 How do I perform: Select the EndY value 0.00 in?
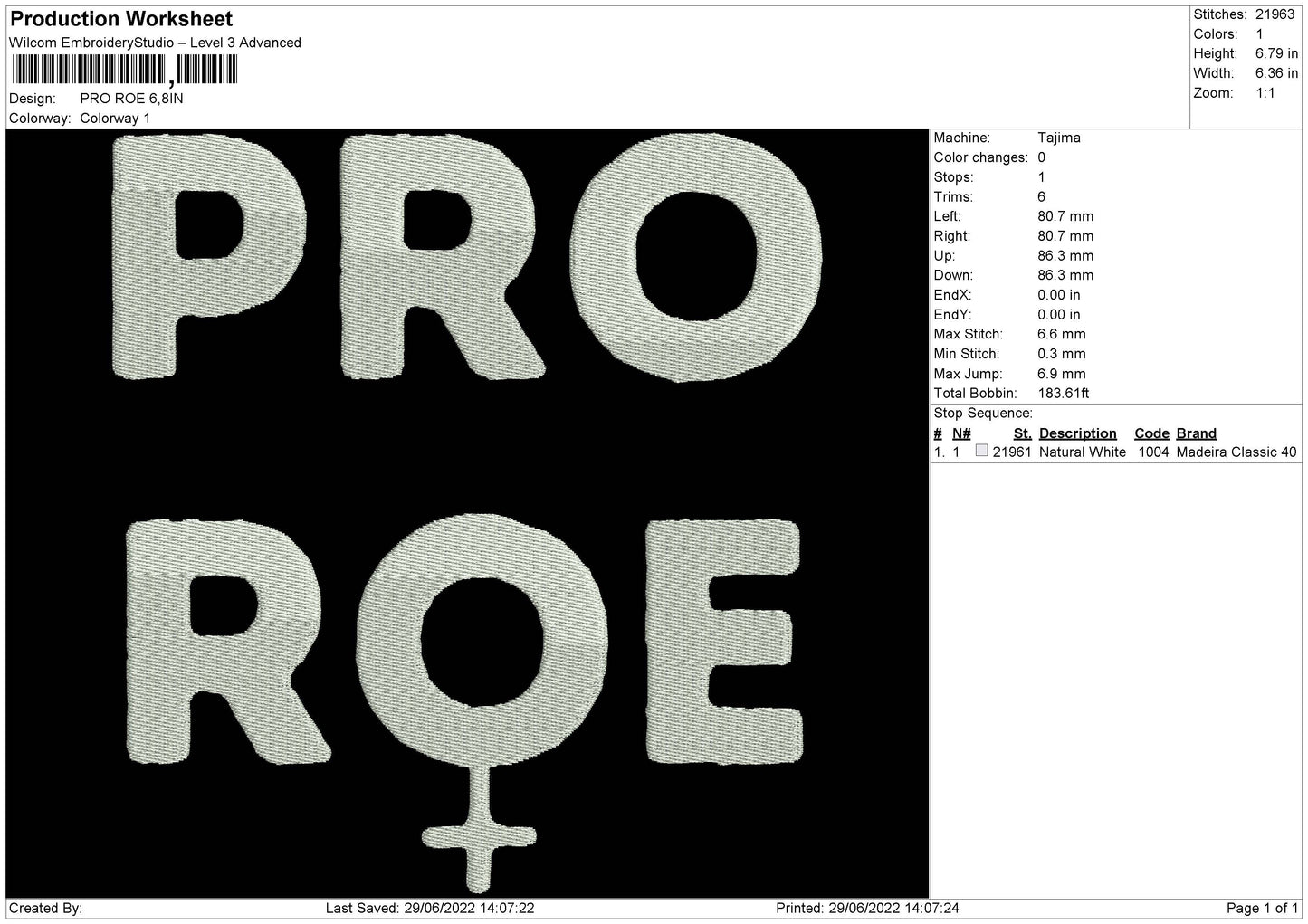click(1059, 315)
